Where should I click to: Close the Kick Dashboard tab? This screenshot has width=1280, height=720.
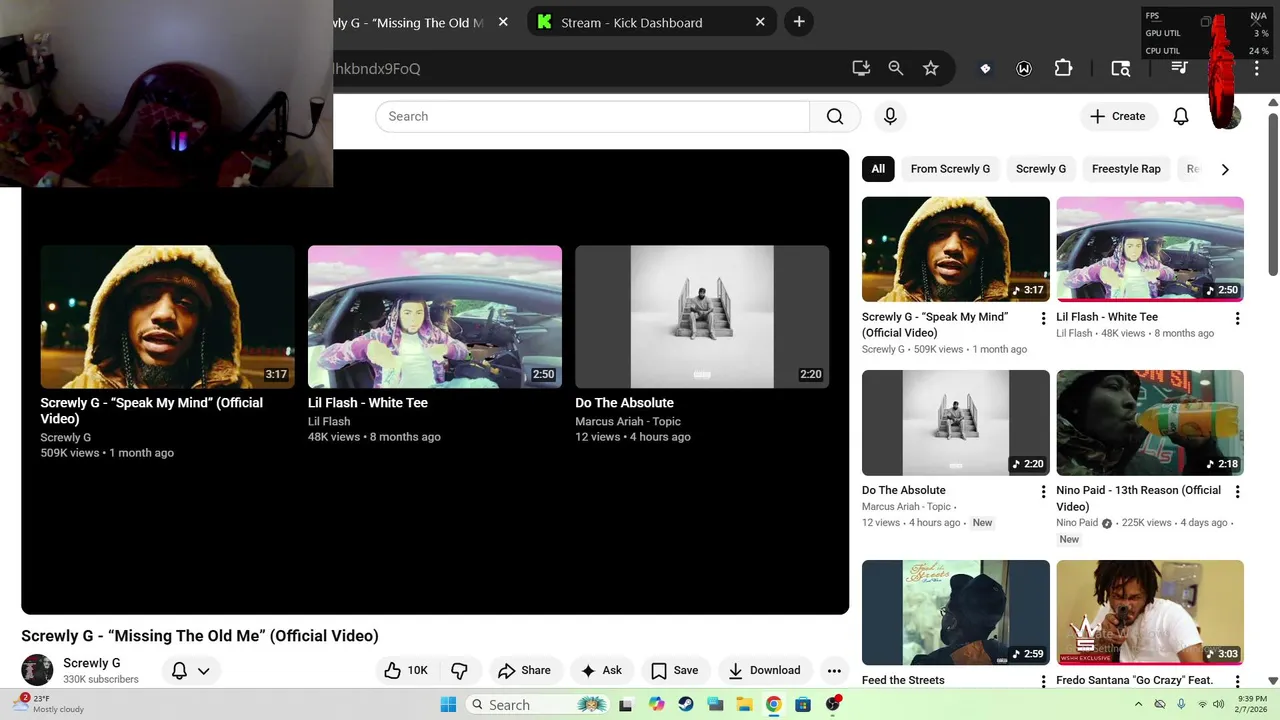pos(760,22)
